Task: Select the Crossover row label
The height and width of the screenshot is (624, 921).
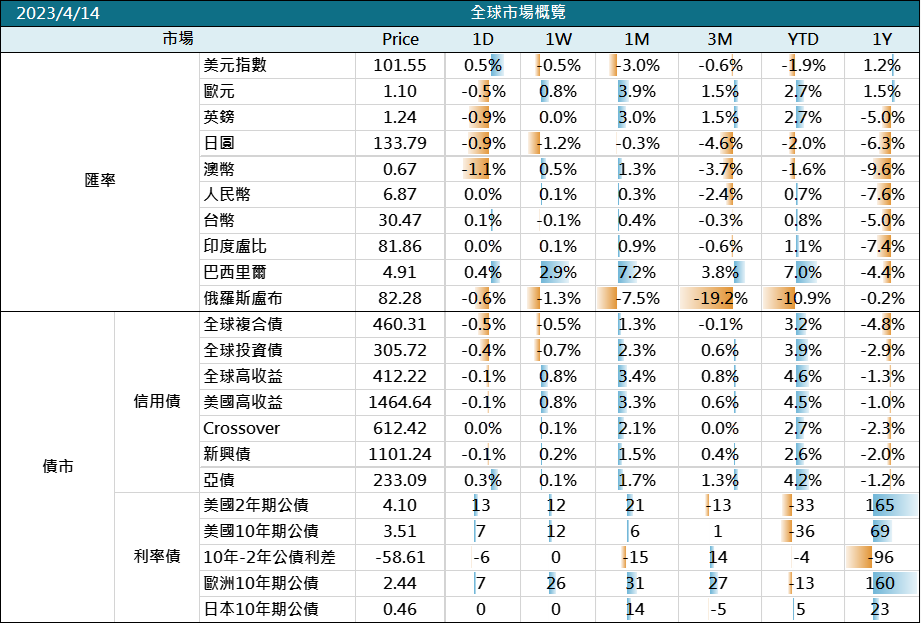Action: pyautogui.click(x=241, y=428)
